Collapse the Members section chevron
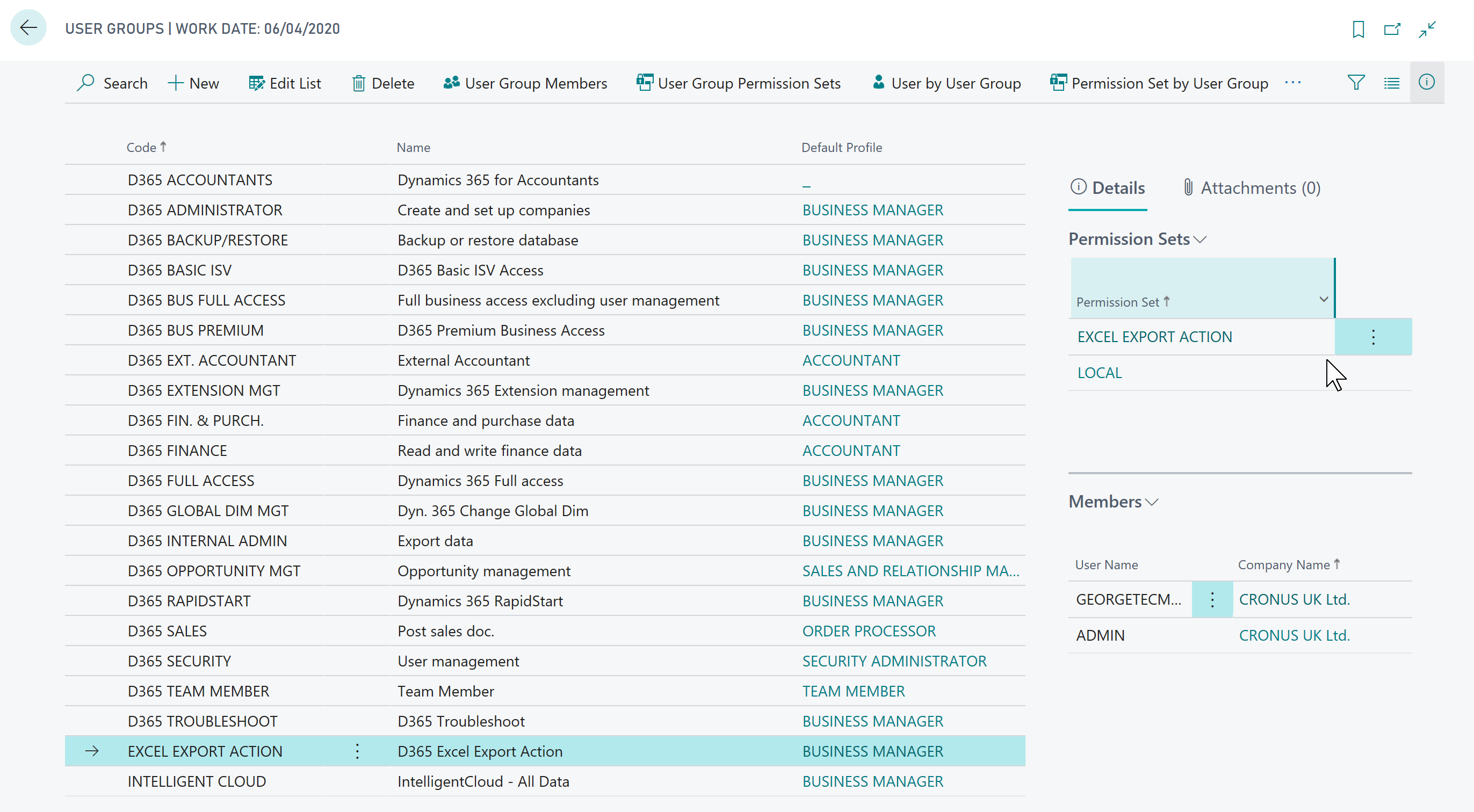This screenshot has height=812, width=1474. pos(1152,502)
